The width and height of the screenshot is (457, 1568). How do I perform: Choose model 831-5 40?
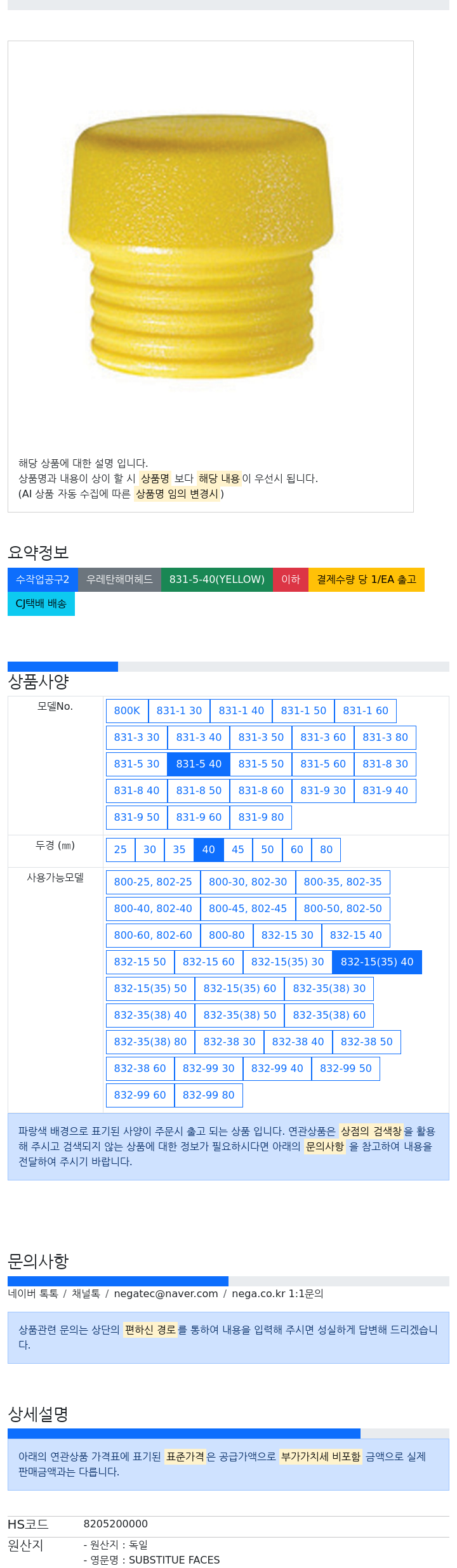[x=199, y=764]
